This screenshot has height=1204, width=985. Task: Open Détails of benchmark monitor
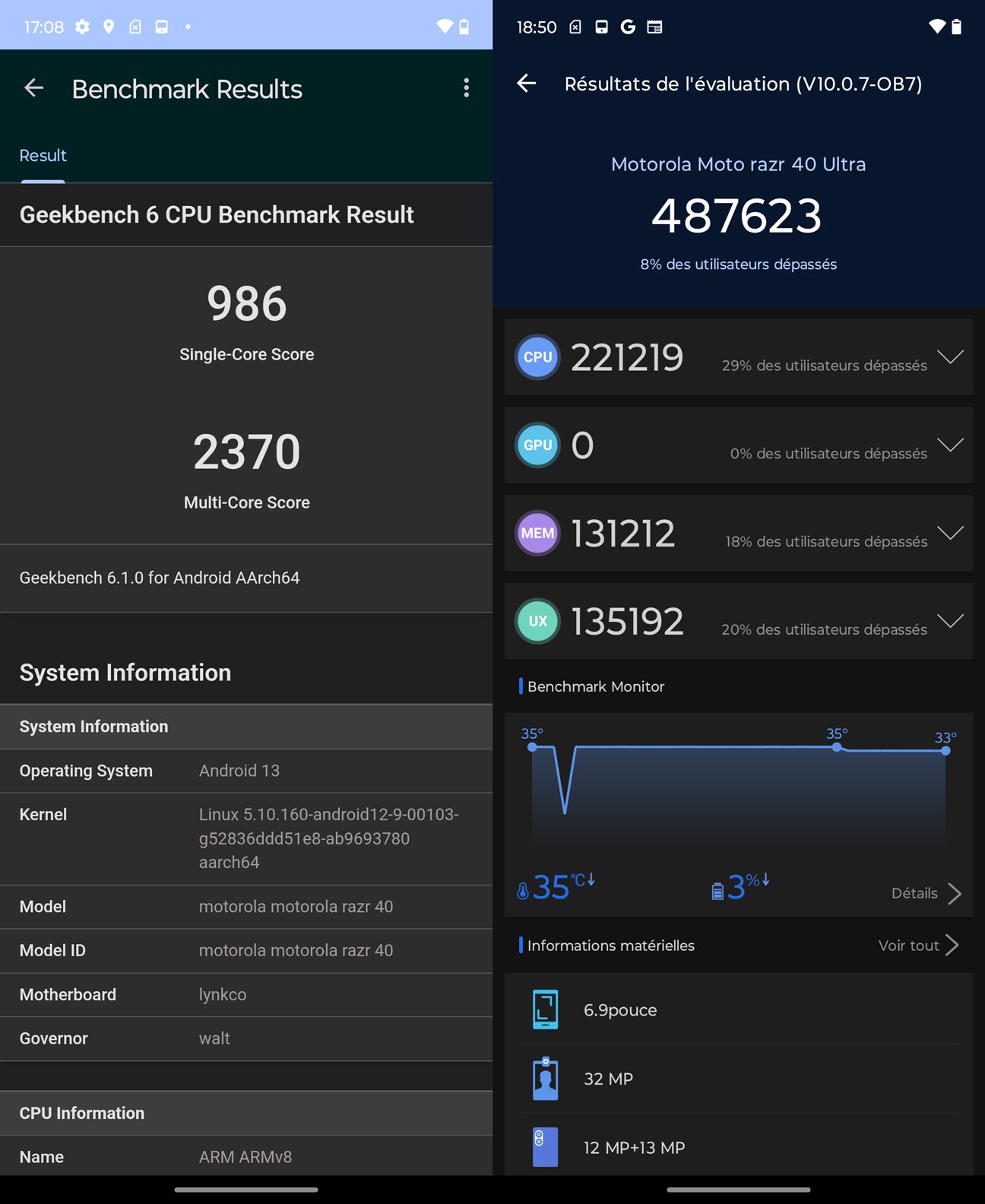(x=926, y=893)
